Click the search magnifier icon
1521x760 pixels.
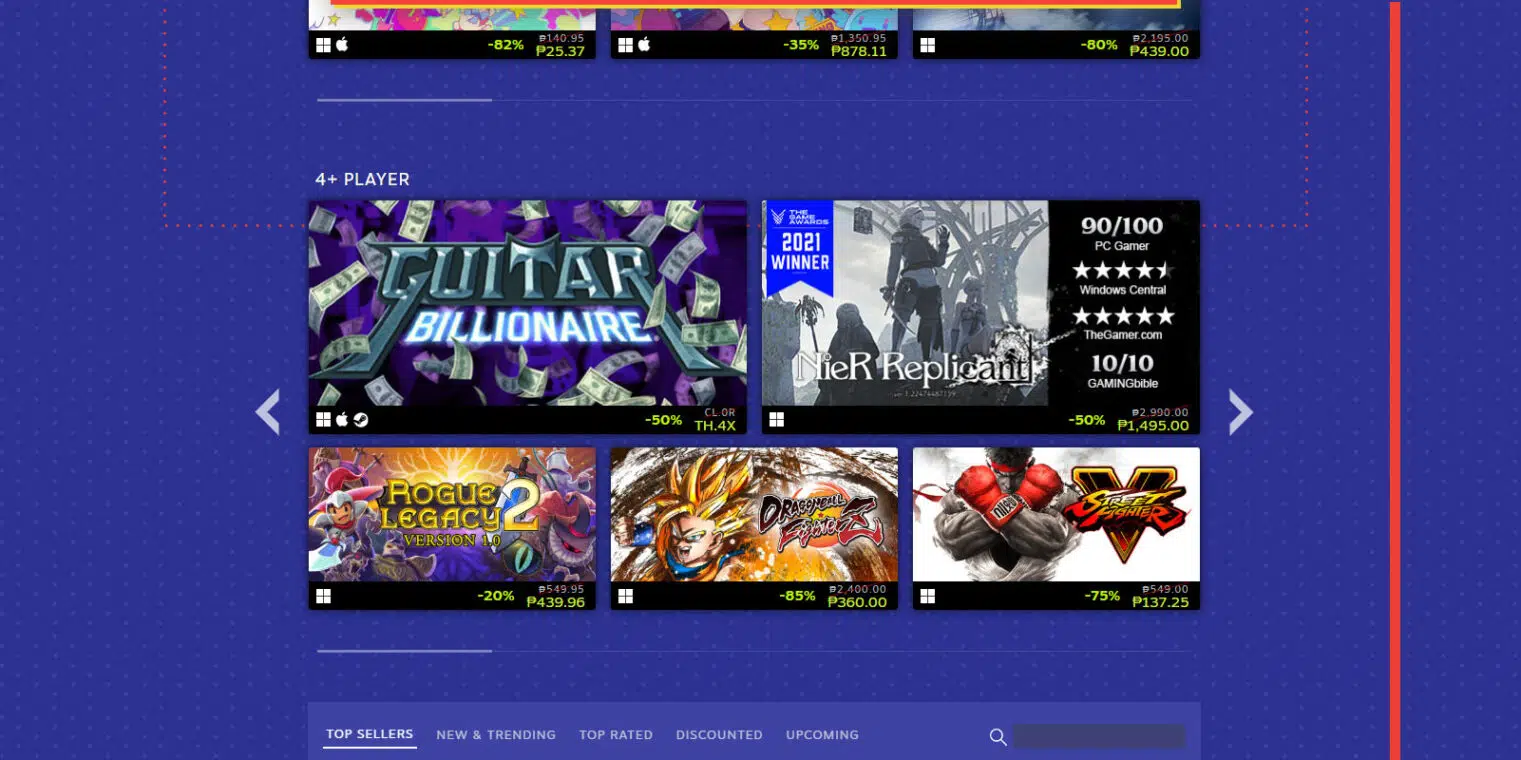pyautogui.click(x=997, y=737)
